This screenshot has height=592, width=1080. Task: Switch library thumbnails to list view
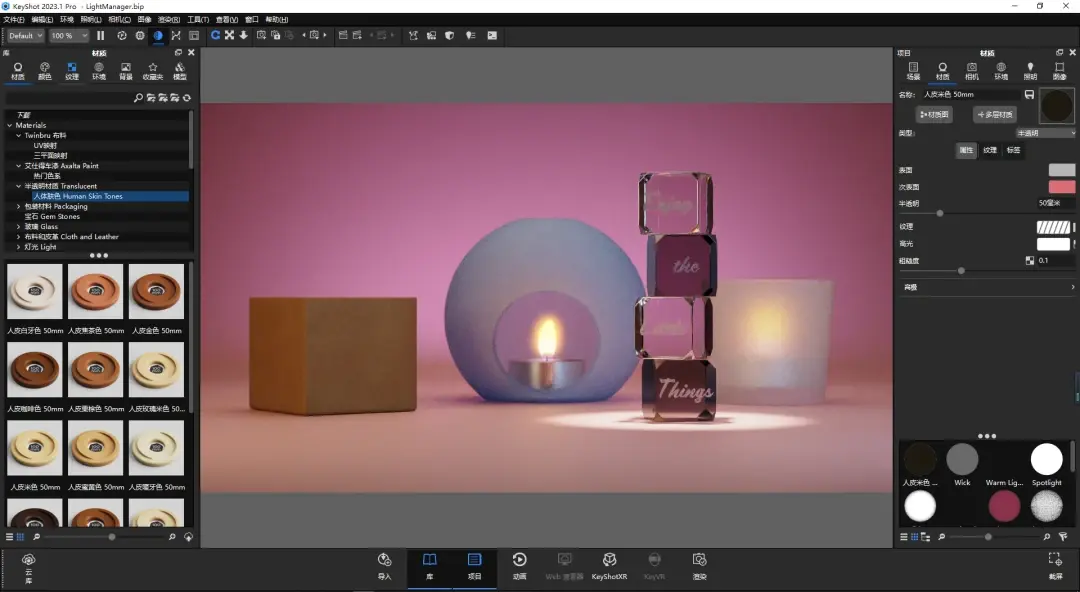(x=10, y=537)
